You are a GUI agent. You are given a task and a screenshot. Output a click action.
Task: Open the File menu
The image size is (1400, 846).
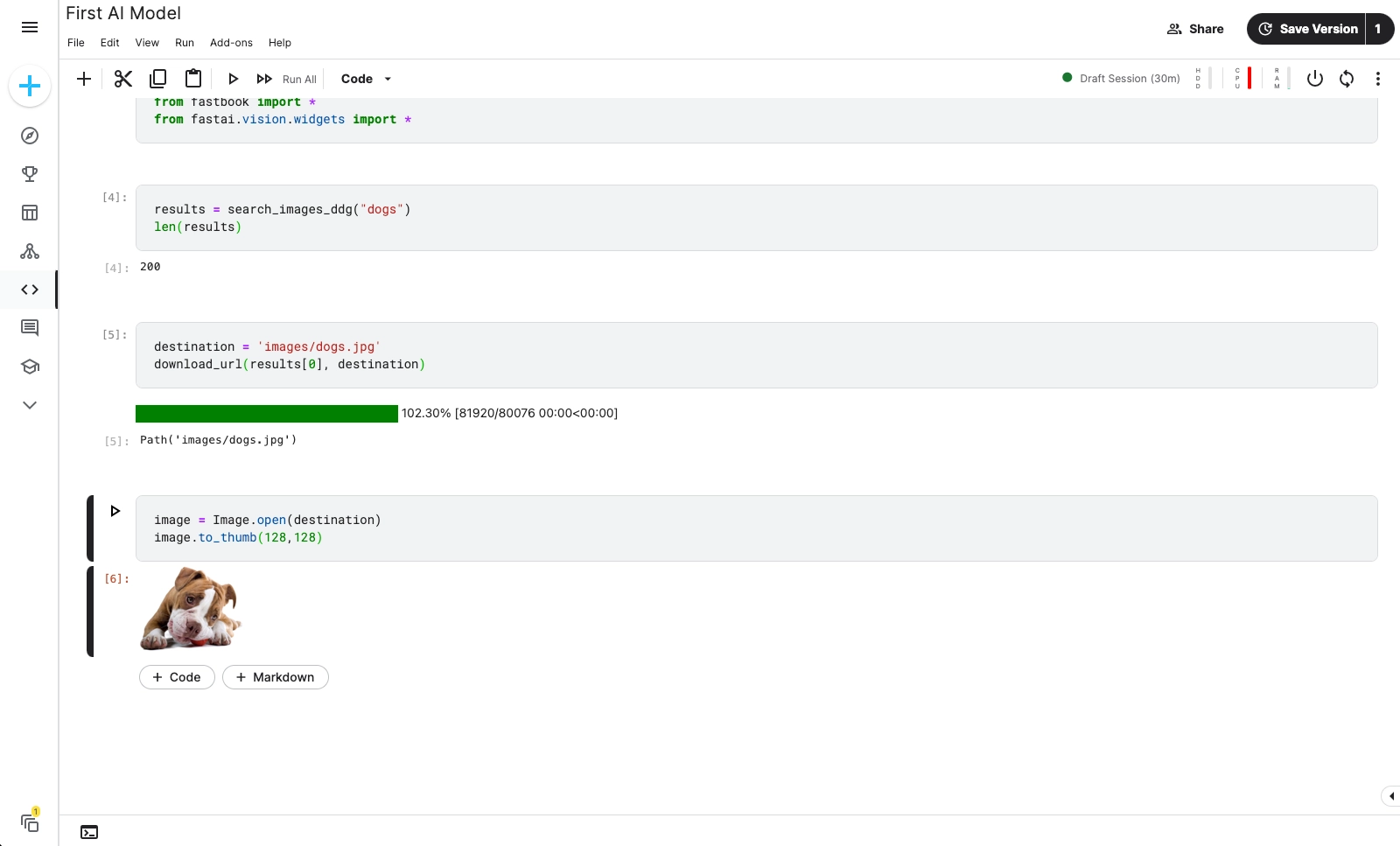[x=75, y=42]
